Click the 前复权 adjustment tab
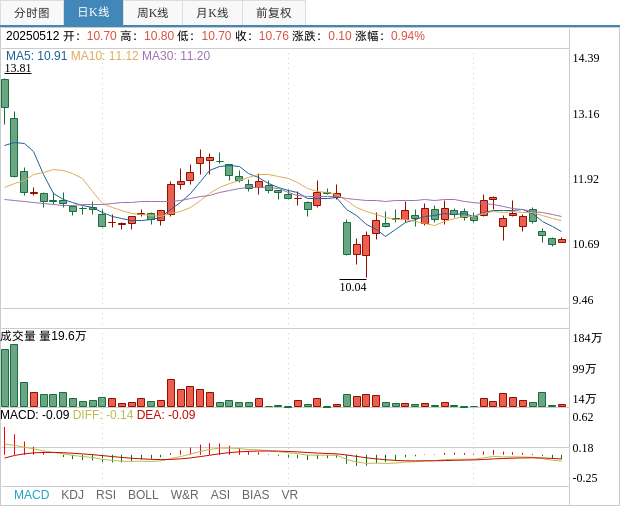620x506 pixels. point(274,13)
